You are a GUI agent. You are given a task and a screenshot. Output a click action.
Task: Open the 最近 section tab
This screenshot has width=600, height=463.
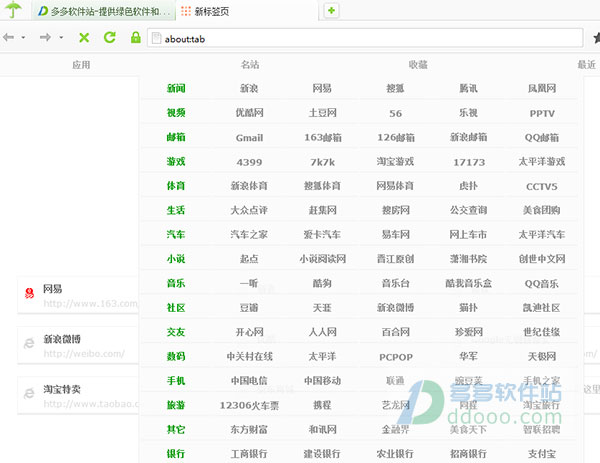click(587, 65)
